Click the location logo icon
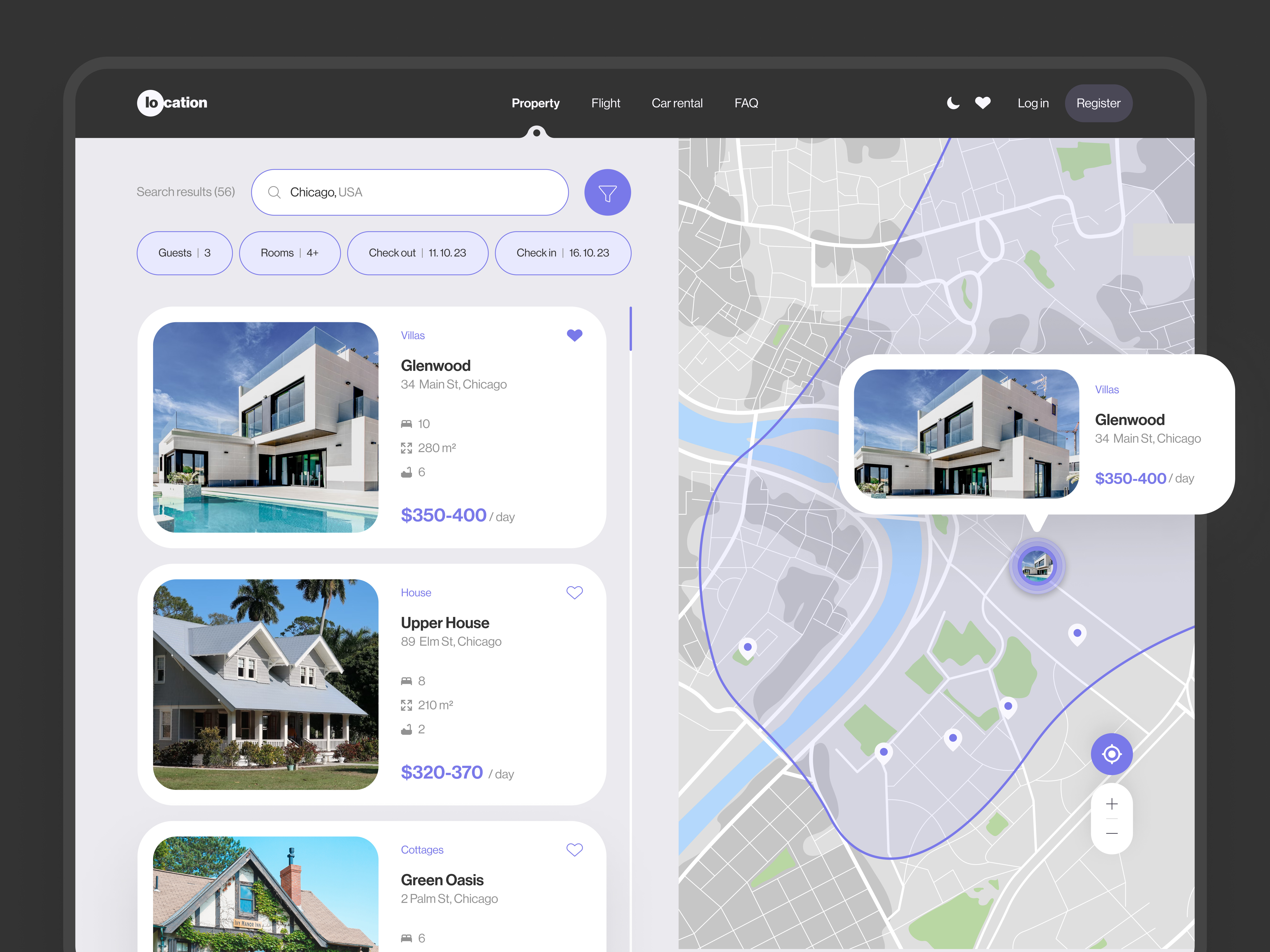The height and width of the screenshot is (952, 1270). 150,103
